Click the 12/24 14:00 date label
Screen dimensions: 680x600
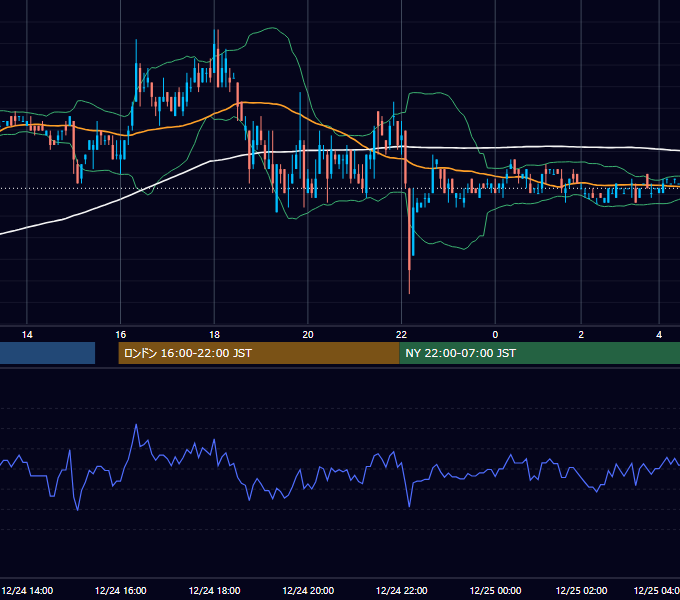27,591
